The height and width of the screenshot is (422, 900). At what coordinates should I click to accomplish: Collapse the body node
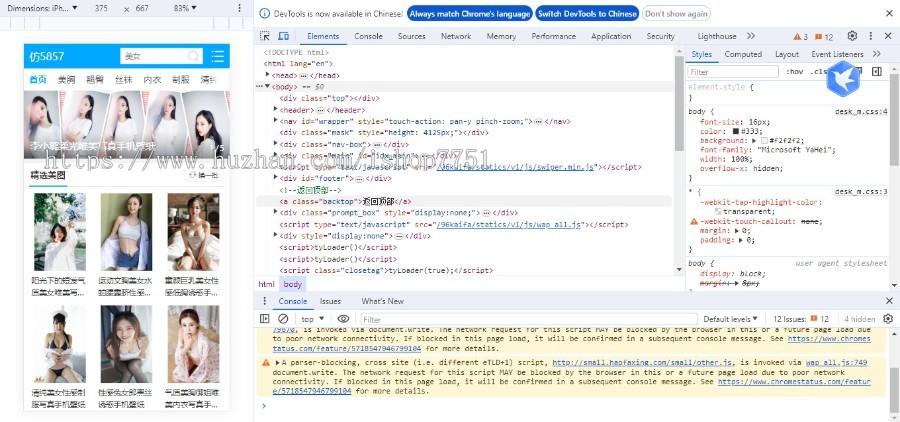tap(267, 87)
